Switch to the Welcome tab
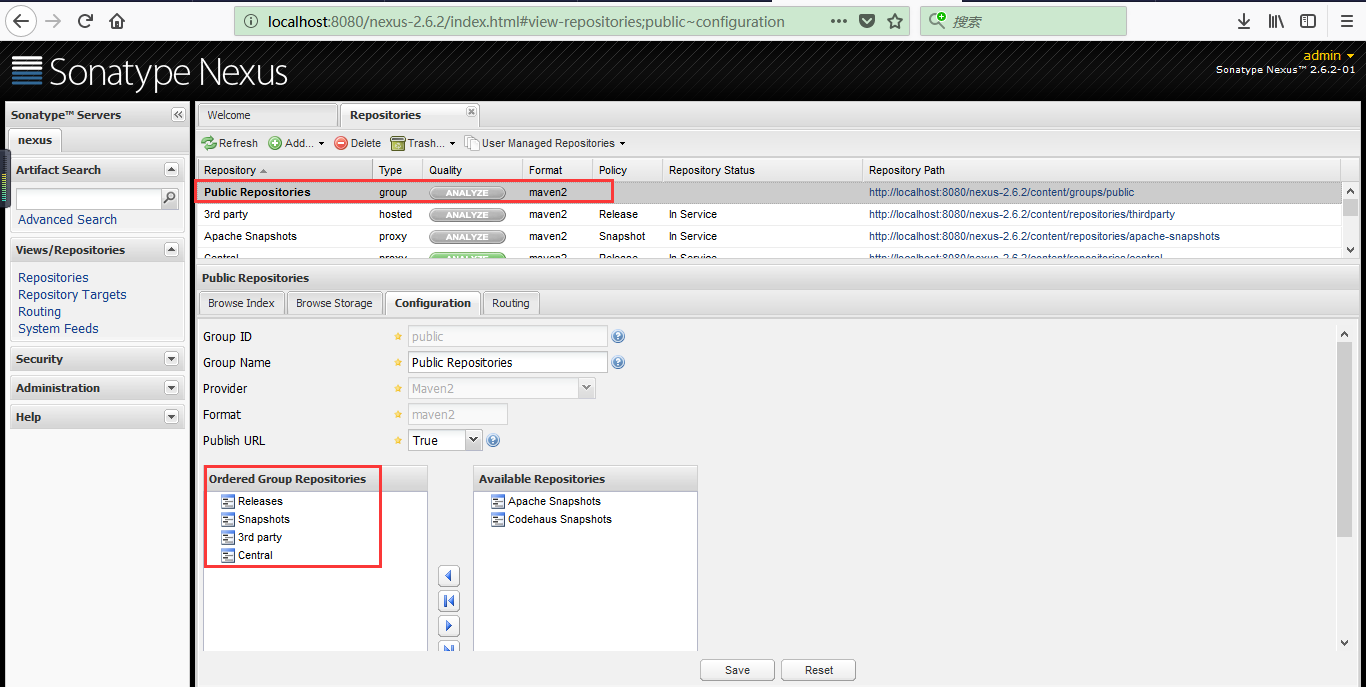This screenshot has height=687, width=1366. point(268,115)
